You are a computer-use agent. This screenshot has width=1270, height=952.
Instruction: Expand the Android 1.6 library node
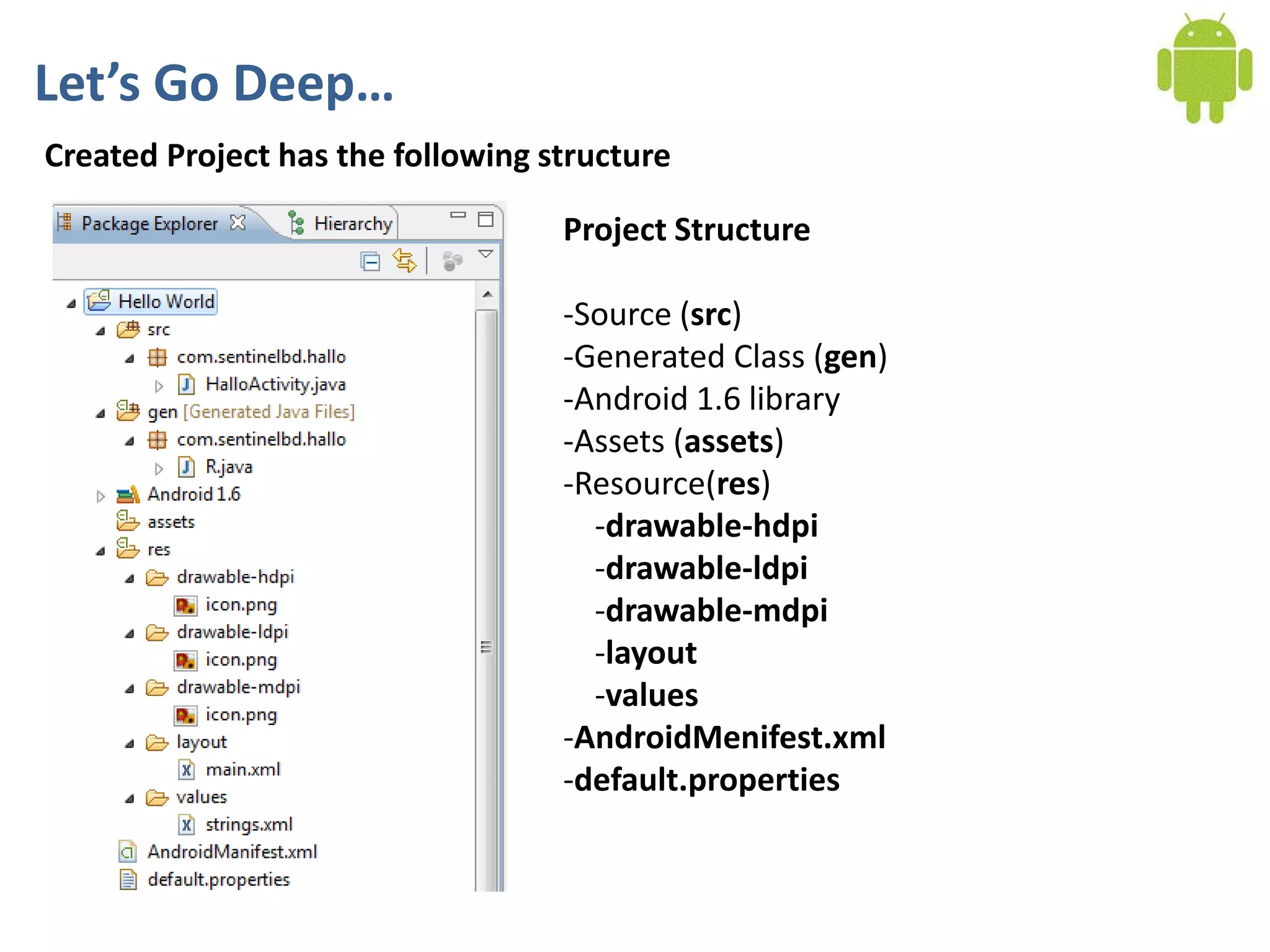(100, 496)
